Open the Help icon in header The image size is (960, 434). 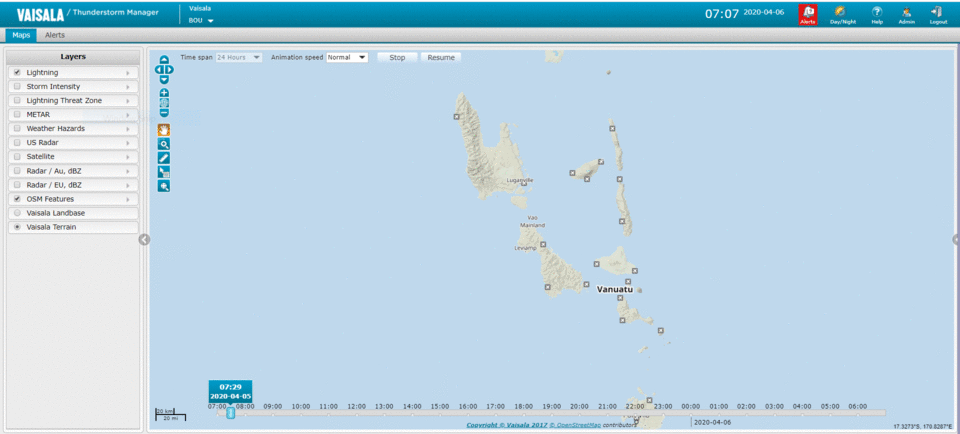click(x=877, y=12)
